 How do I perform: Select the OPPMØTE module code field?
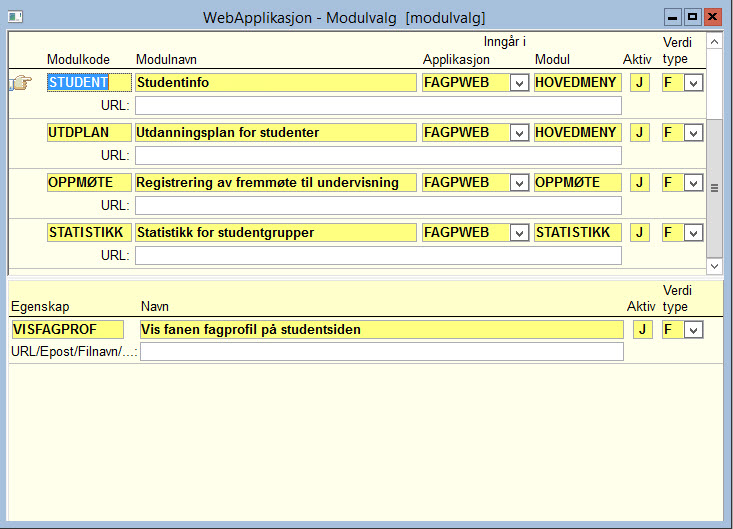[89, 183]
